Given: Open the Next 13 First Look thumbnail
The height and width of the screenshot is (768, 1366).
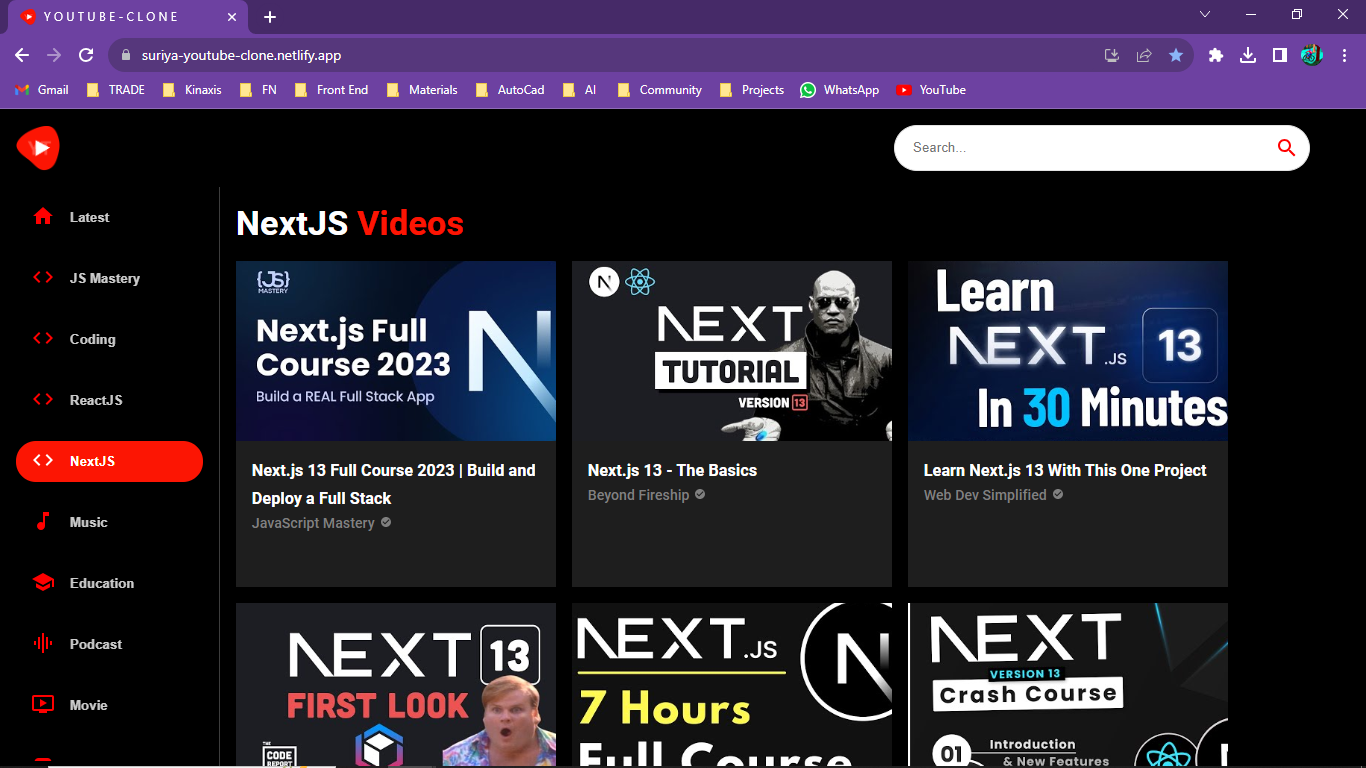Looking at the screenshot, I should 396,685.
